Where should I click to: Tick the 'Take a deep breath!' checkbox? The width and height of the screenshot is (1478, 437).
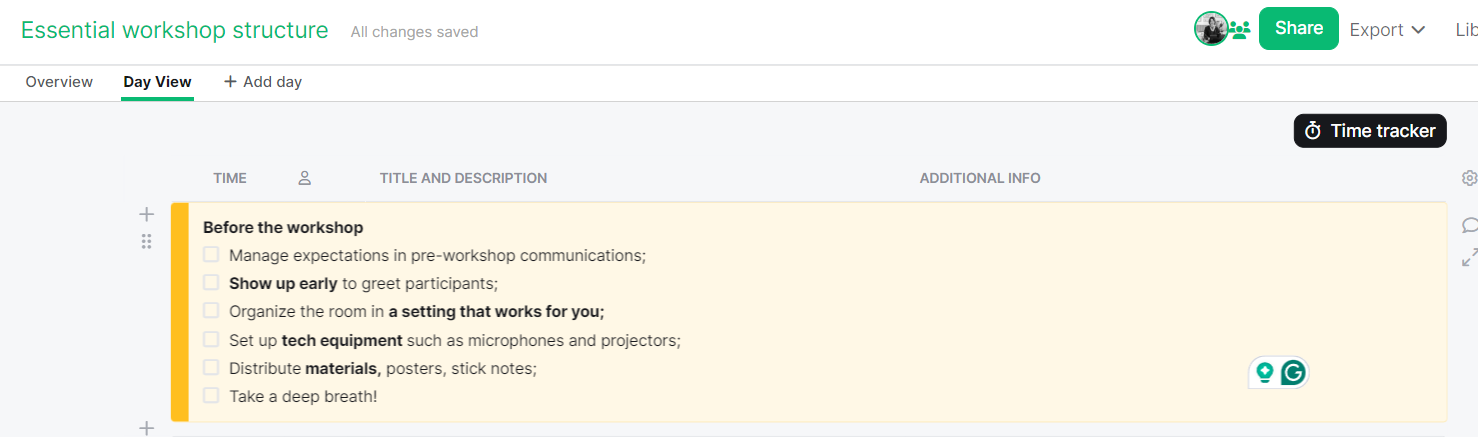click(x=211, y=396)
